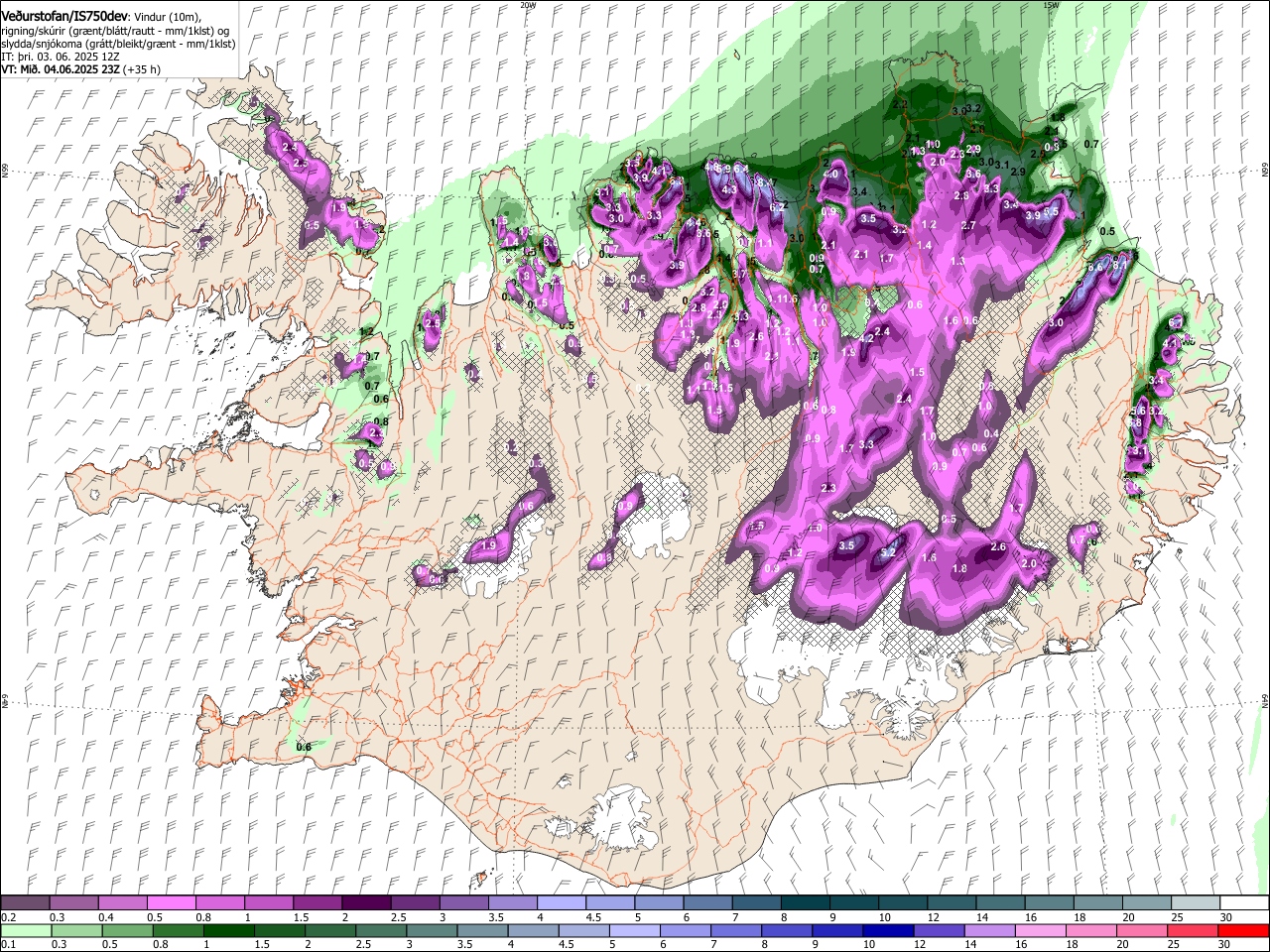
Task: Select white swatch at 30 in upper legend
Action: tap(1243, 903)
